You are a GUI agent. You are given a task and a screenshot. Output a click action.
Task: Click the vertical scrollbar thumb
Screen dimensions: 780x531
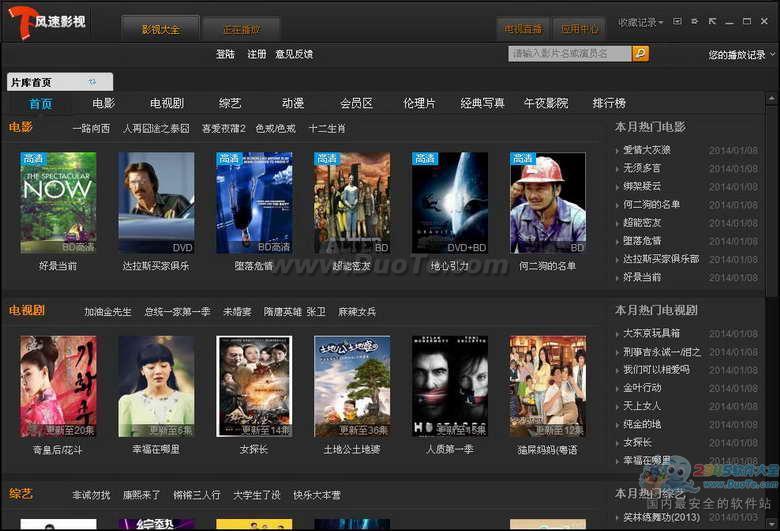click(772, 201)
